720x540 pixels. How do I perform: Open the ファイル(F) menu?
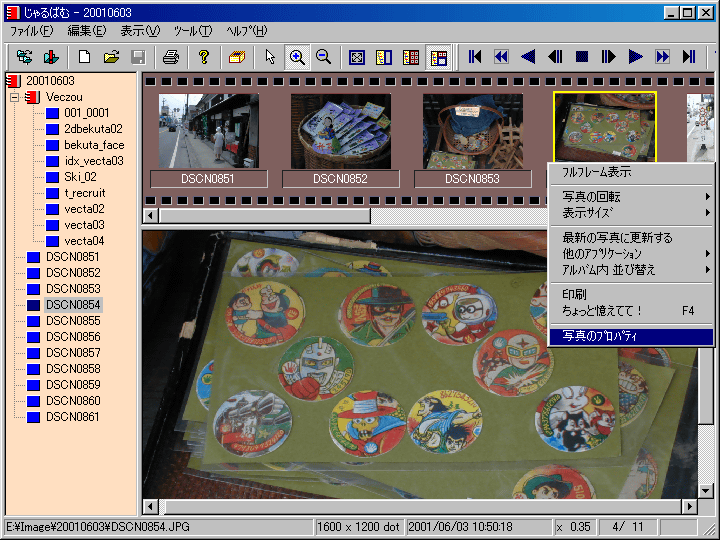[32, 31]
